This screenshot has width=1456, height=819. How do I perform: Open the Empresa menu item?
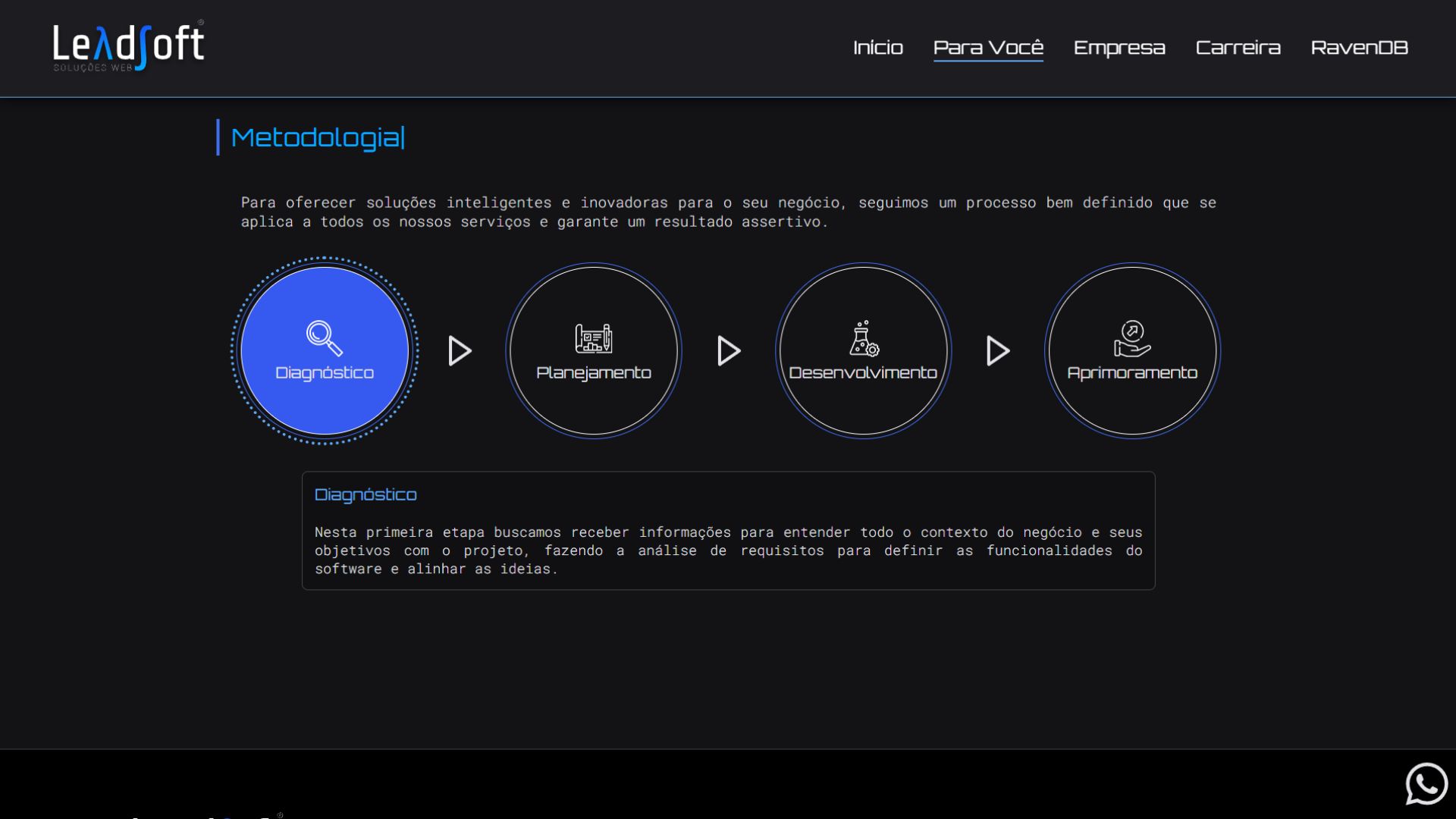pos(1119,48)
